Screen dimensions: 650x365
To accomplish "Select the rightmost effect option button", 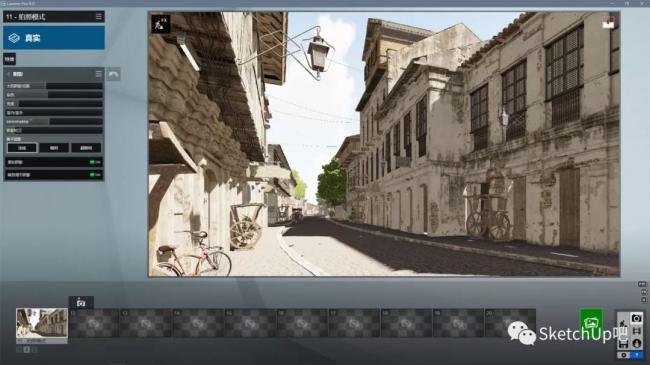I will coord(86,148).
